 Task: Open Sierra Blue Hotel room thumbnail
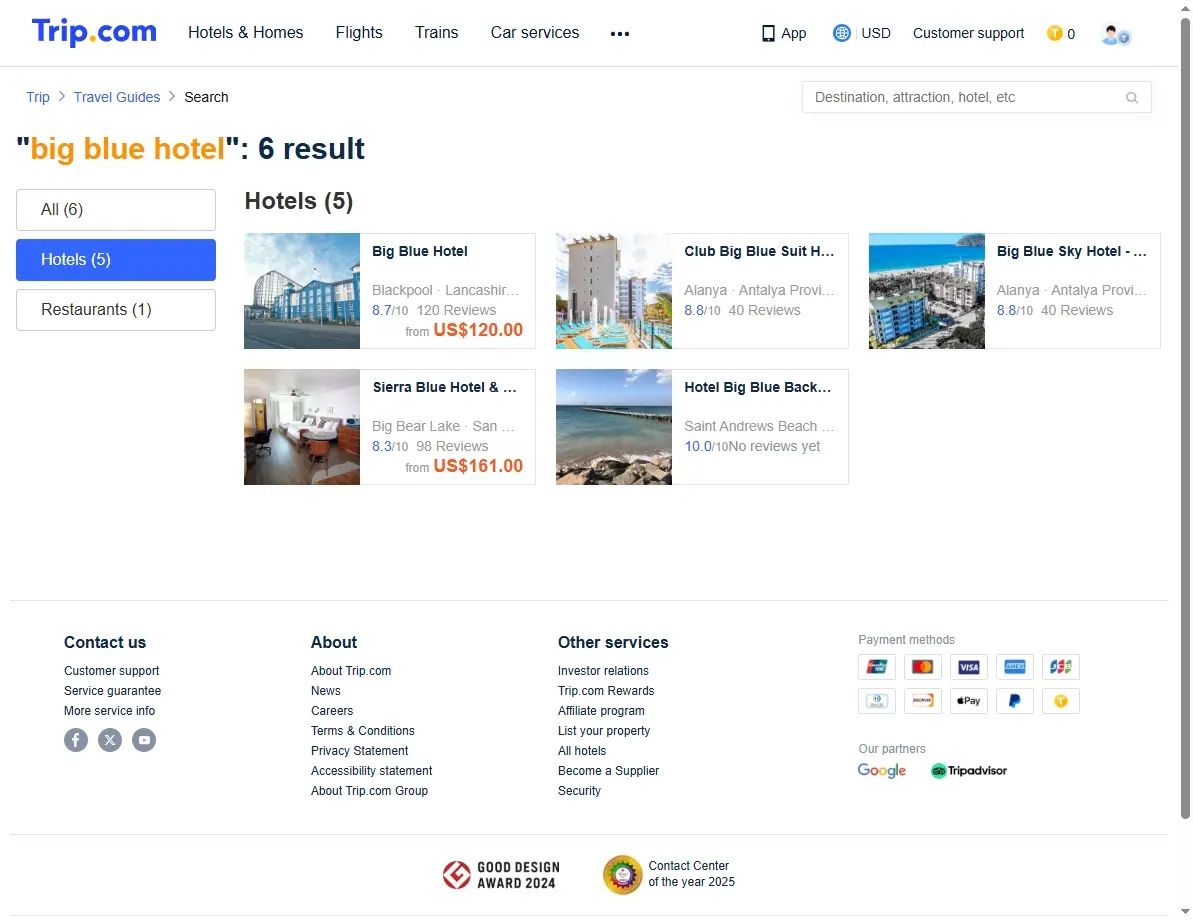[302, 427]
